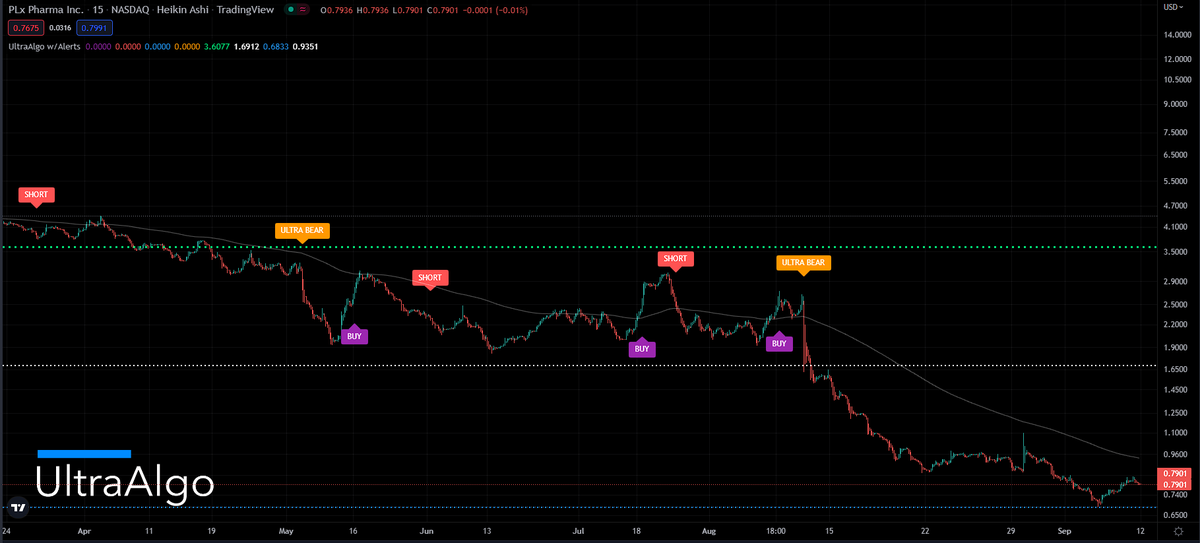Click the ULTRA BEAR label before the August 15 drop
Screen dimensions: 1200x543
pos(803,265)
